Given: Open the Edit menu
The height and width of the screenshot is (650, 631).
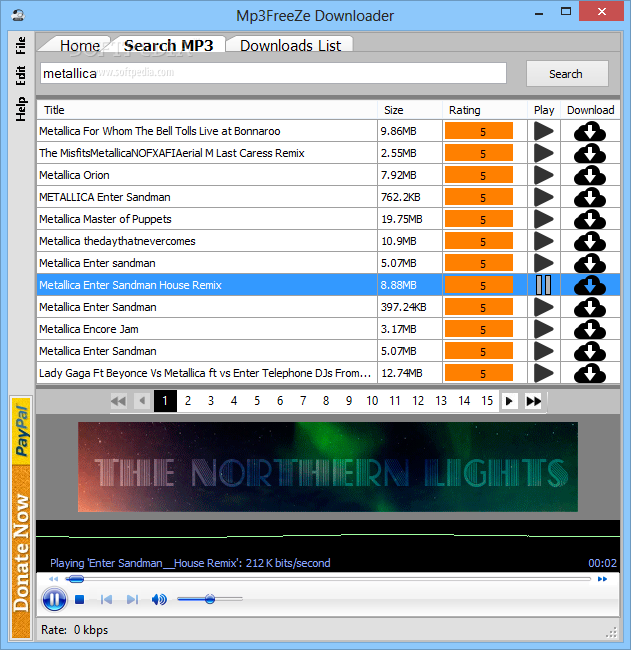Looking at the screenshot, I should [21, 75].
